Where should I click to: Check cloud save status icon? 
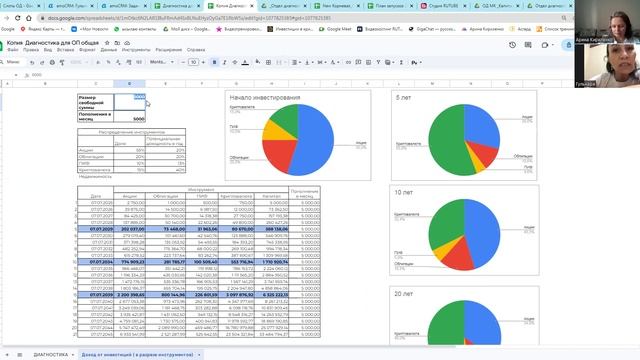coord(127,42)
